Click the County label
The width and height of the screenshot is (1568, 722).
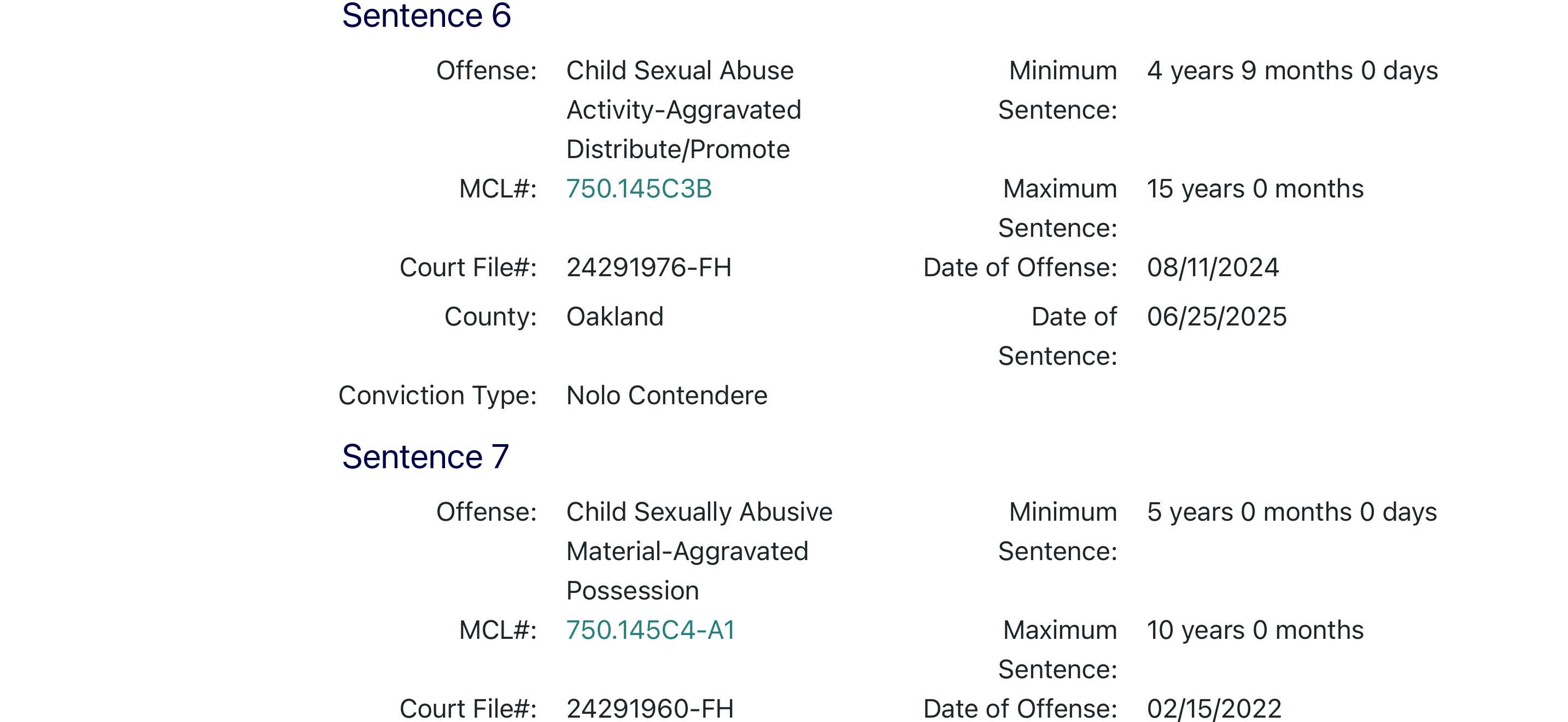tap(490, 317)
